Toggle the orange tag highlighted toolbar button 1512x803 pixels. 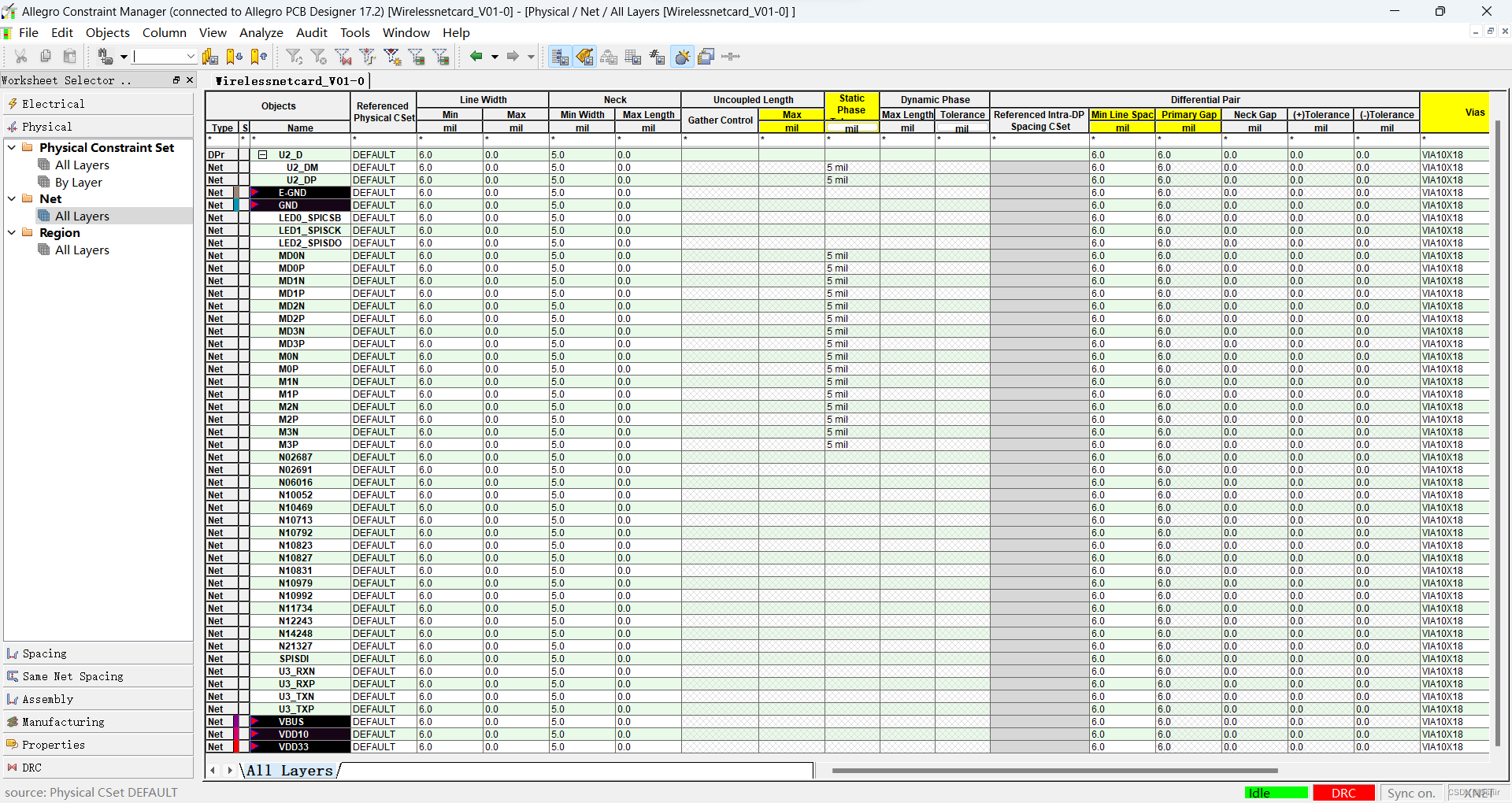584,57
